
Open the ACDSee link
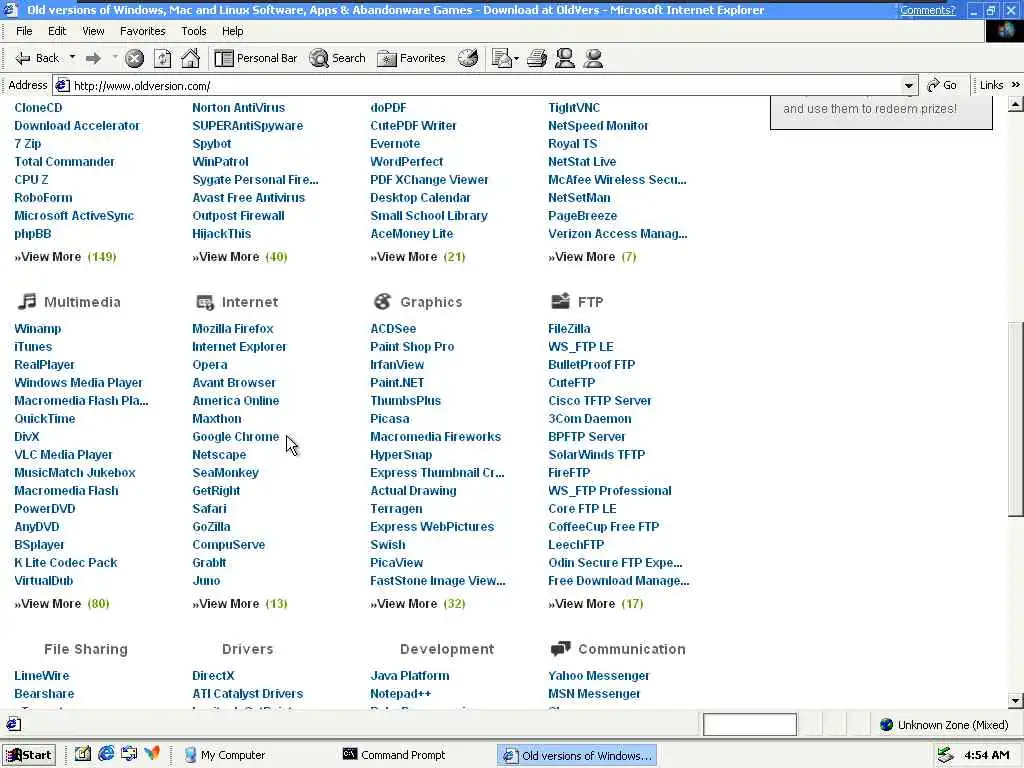[393, 328]
